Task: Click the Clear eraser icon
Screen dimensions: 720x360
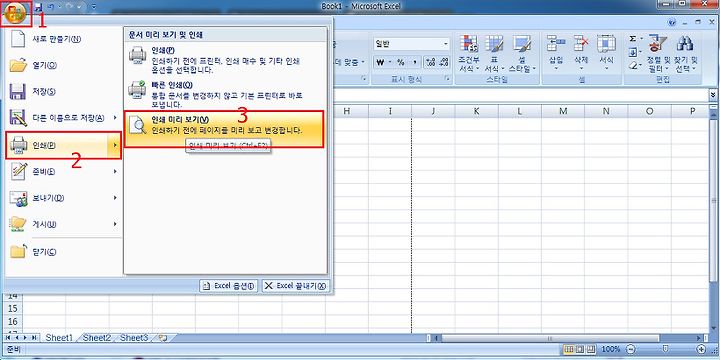Action: (632, 65)
